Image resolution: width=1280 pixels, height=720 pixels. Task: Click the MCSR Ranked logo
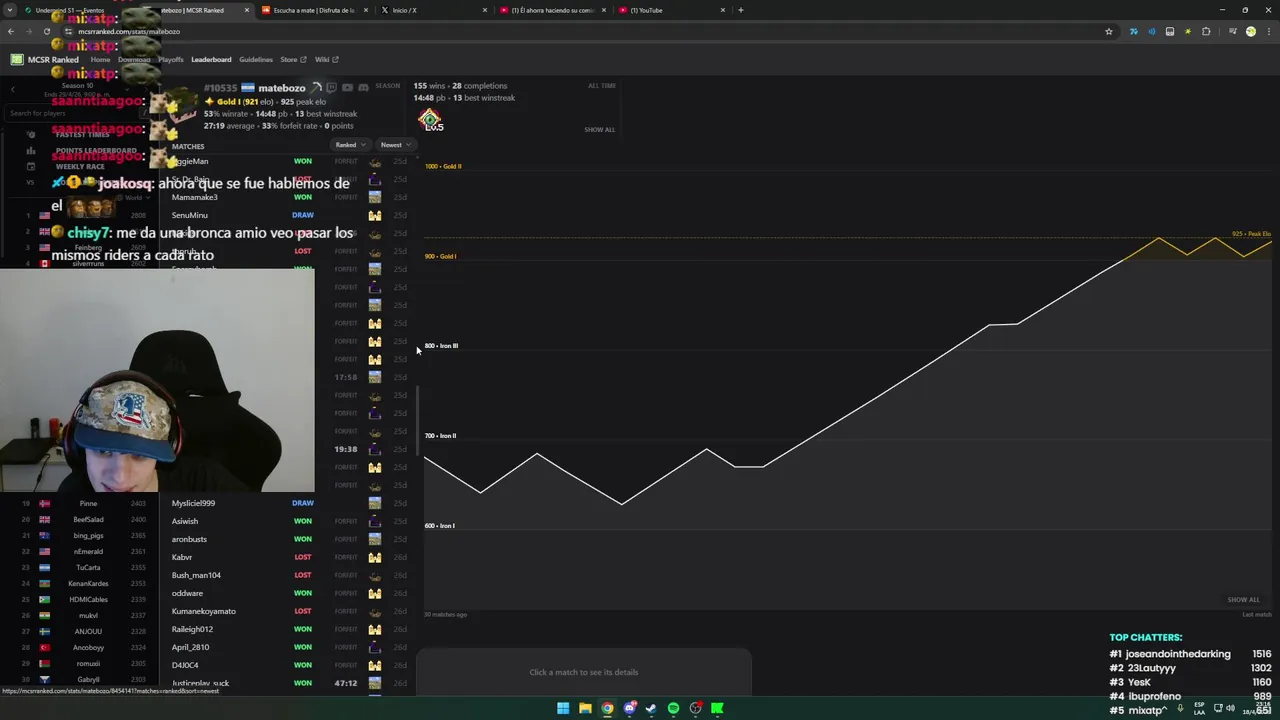click(45, 59)
